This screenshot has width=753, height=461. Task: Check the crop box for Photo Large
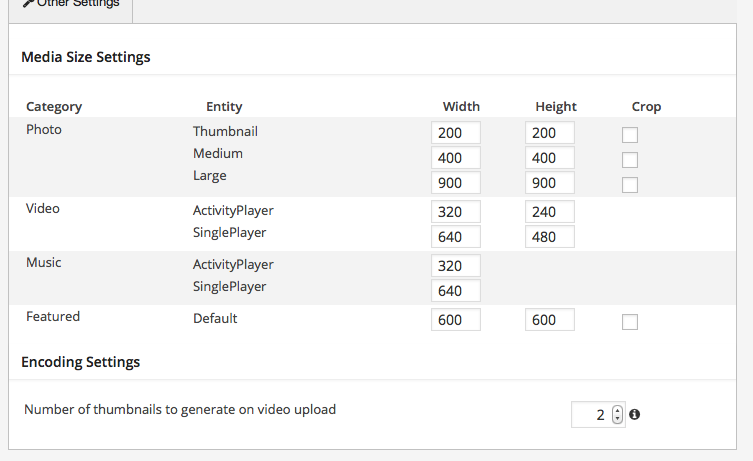(x=630, y=185)
